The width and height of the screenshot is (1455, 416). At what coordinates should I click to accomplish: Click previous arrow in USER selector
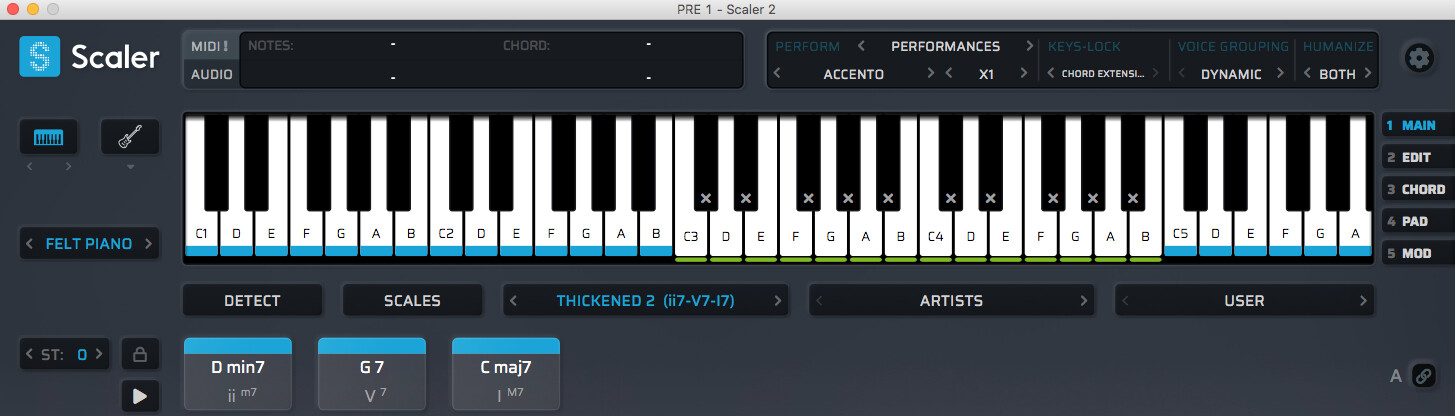[1127, 300]
